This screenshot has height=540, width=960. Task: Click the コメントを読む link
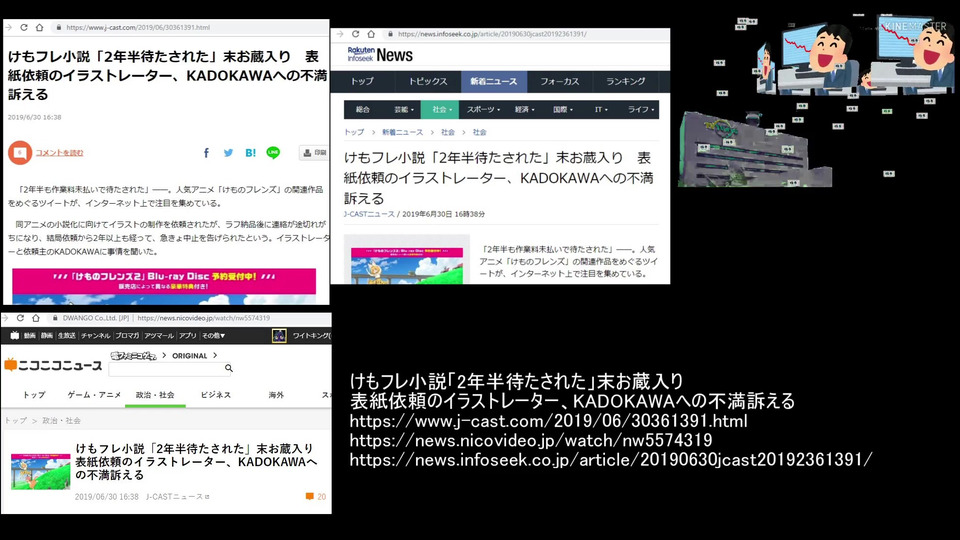click(59, 153)
